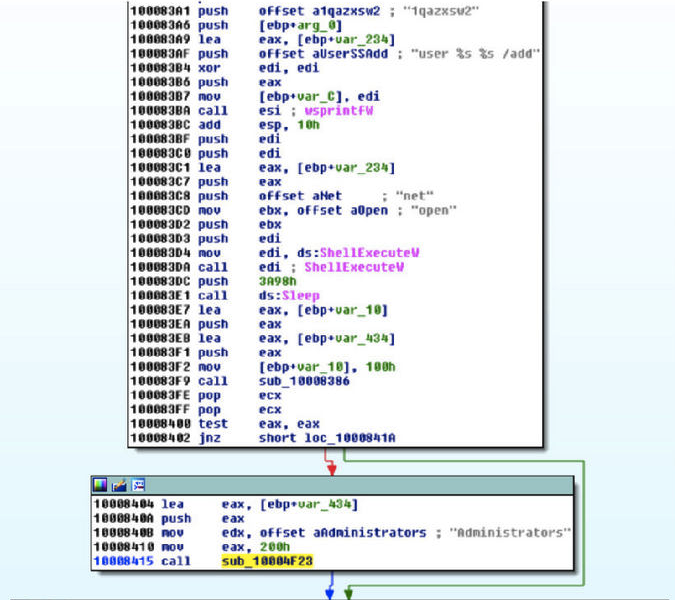
Task: Click address 10008404 in lower node
Action: click(x=123, y=504)
